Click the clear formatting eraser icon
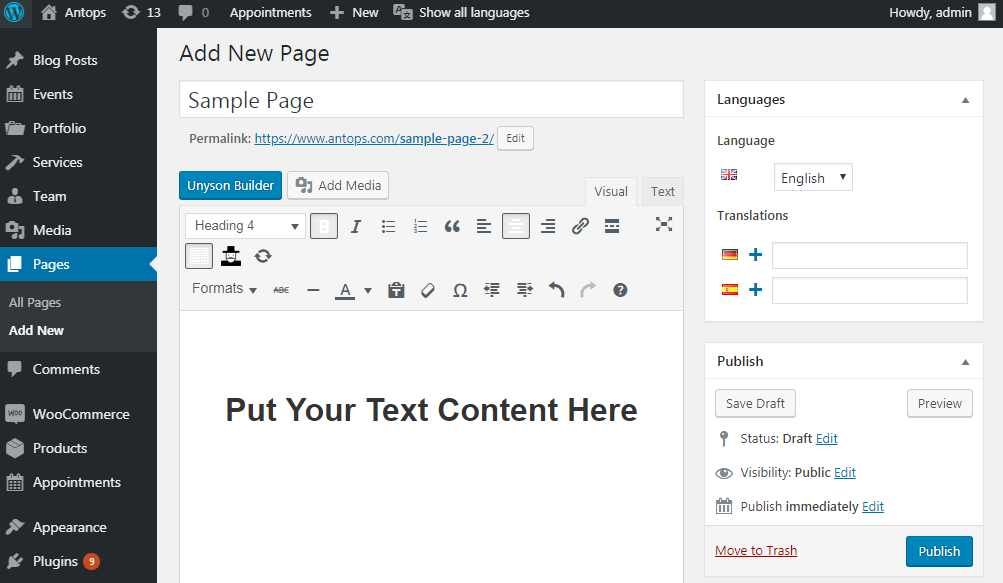Screen dimensions: 1003x583 click(428, 291)
